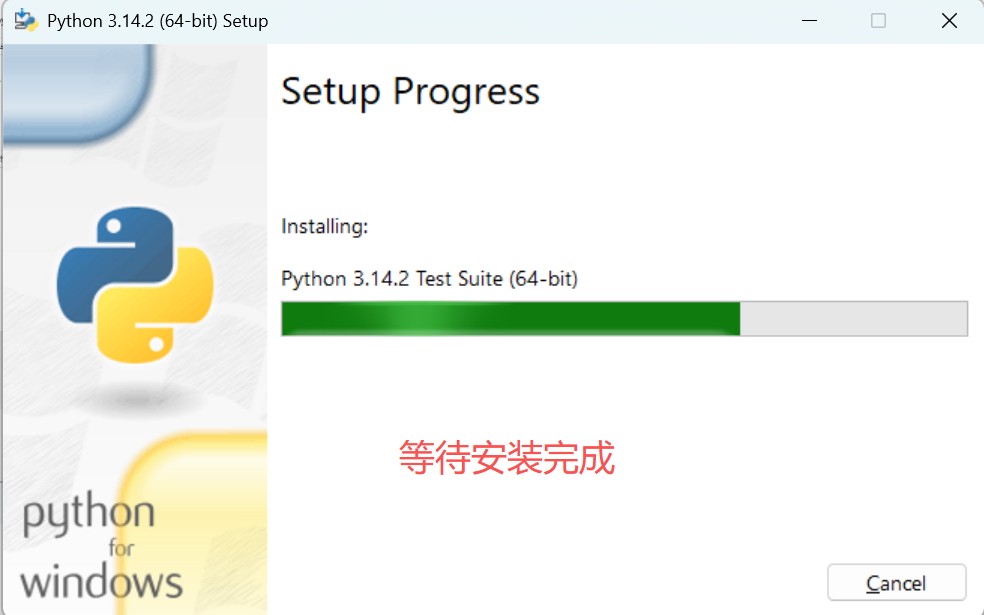Select the "Python 3.14.2 Test Suite (64-bit)" text
984x615 pixels.
[429, 279]
